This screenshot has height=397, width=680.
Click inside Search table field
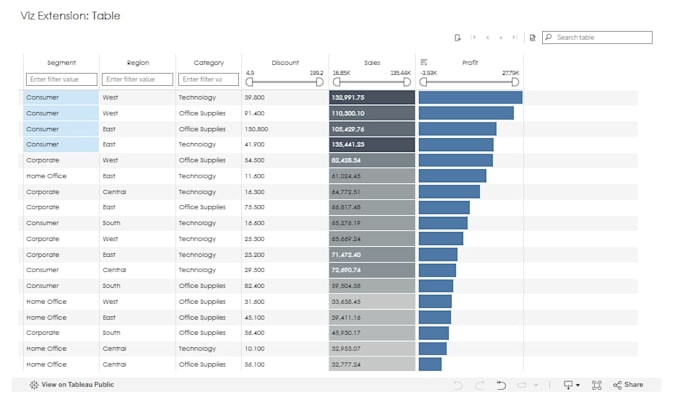point(597,37)
